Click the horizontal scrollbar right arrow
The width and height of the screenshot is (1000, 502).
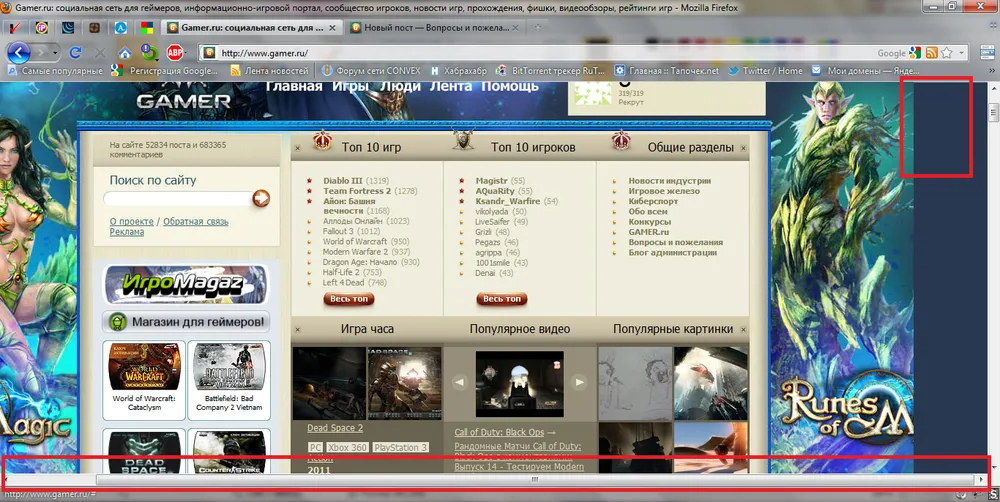[x=983, y=480]
